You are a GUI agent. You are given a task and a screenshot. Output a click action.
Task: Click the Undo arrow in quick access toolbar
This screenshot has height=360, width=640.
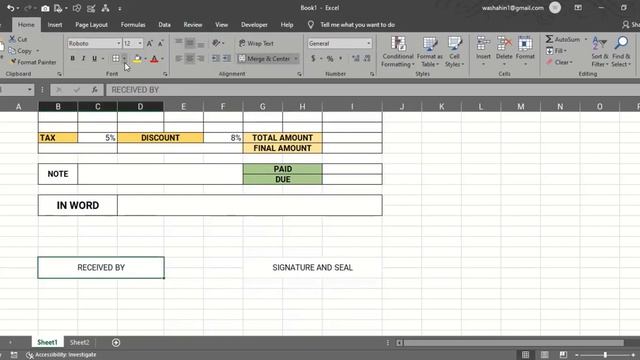click(10, 8)
